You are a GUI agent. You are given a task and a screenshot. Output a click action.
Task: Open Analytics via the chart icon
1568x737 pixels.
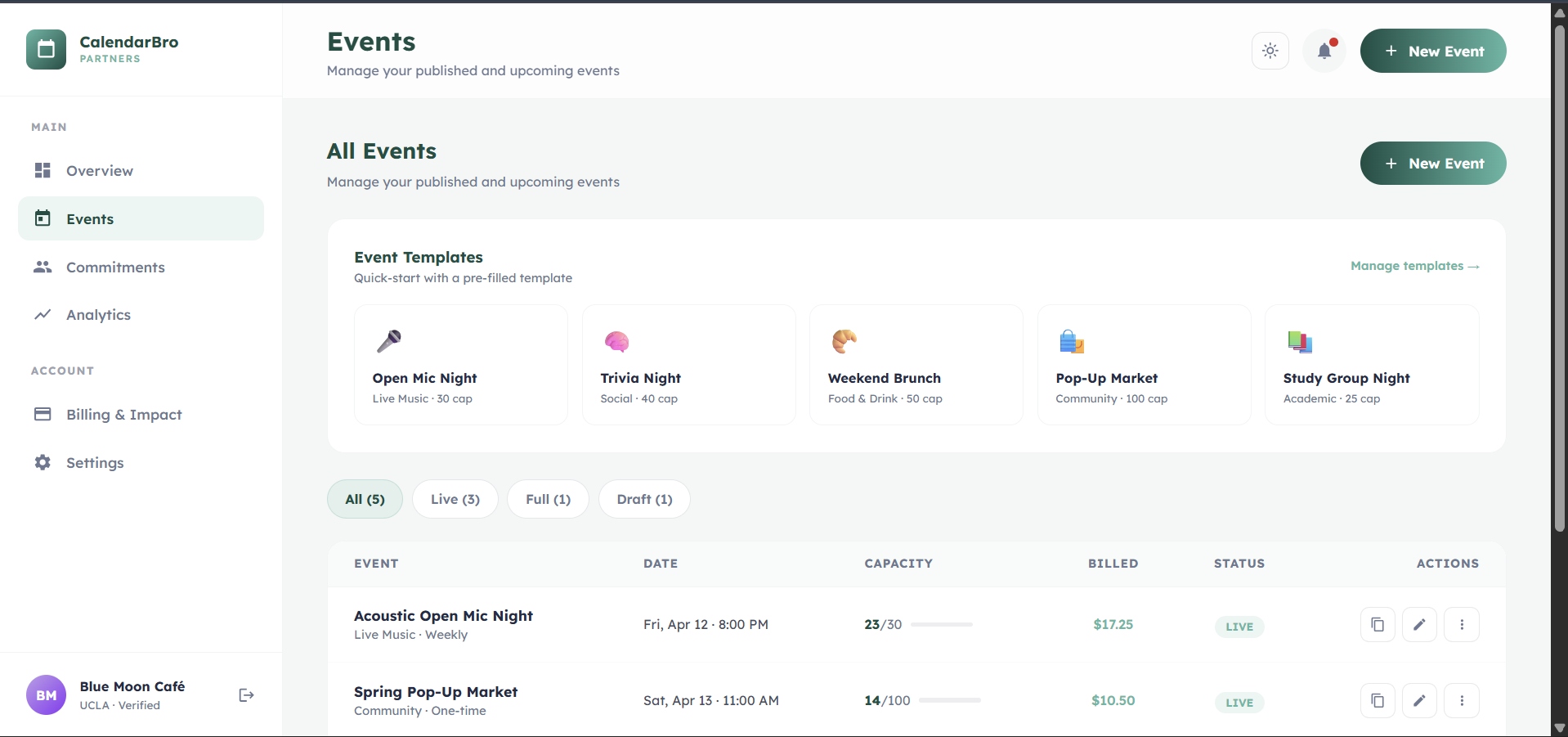tap(43, 314)
